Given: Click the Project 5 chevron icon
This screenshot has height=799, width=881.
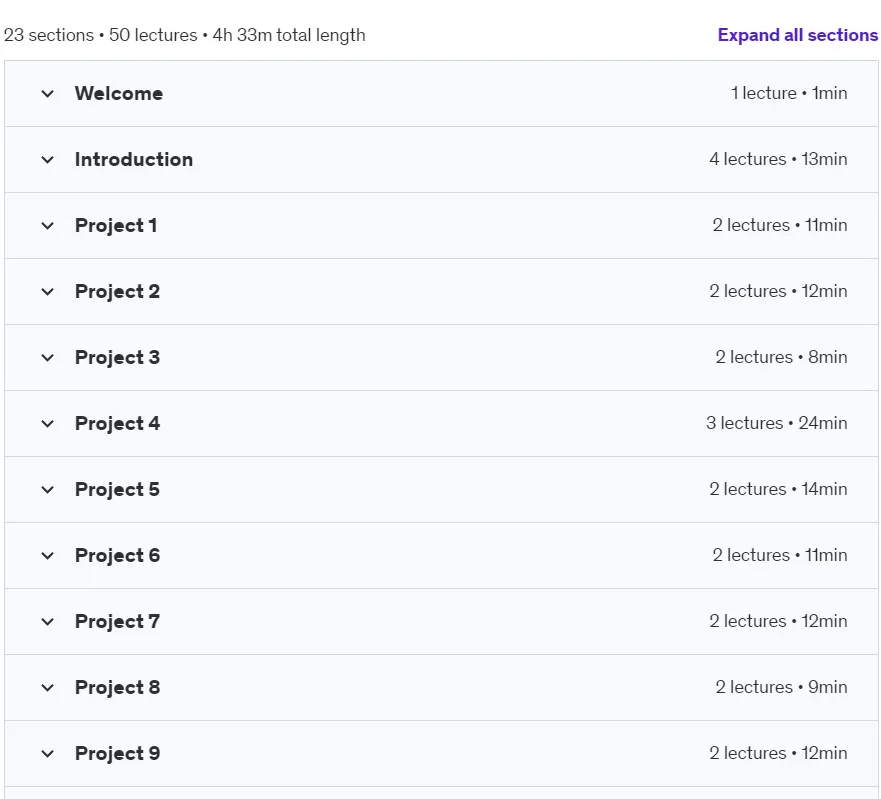Looking at the screenshot, I should (48, 490).
